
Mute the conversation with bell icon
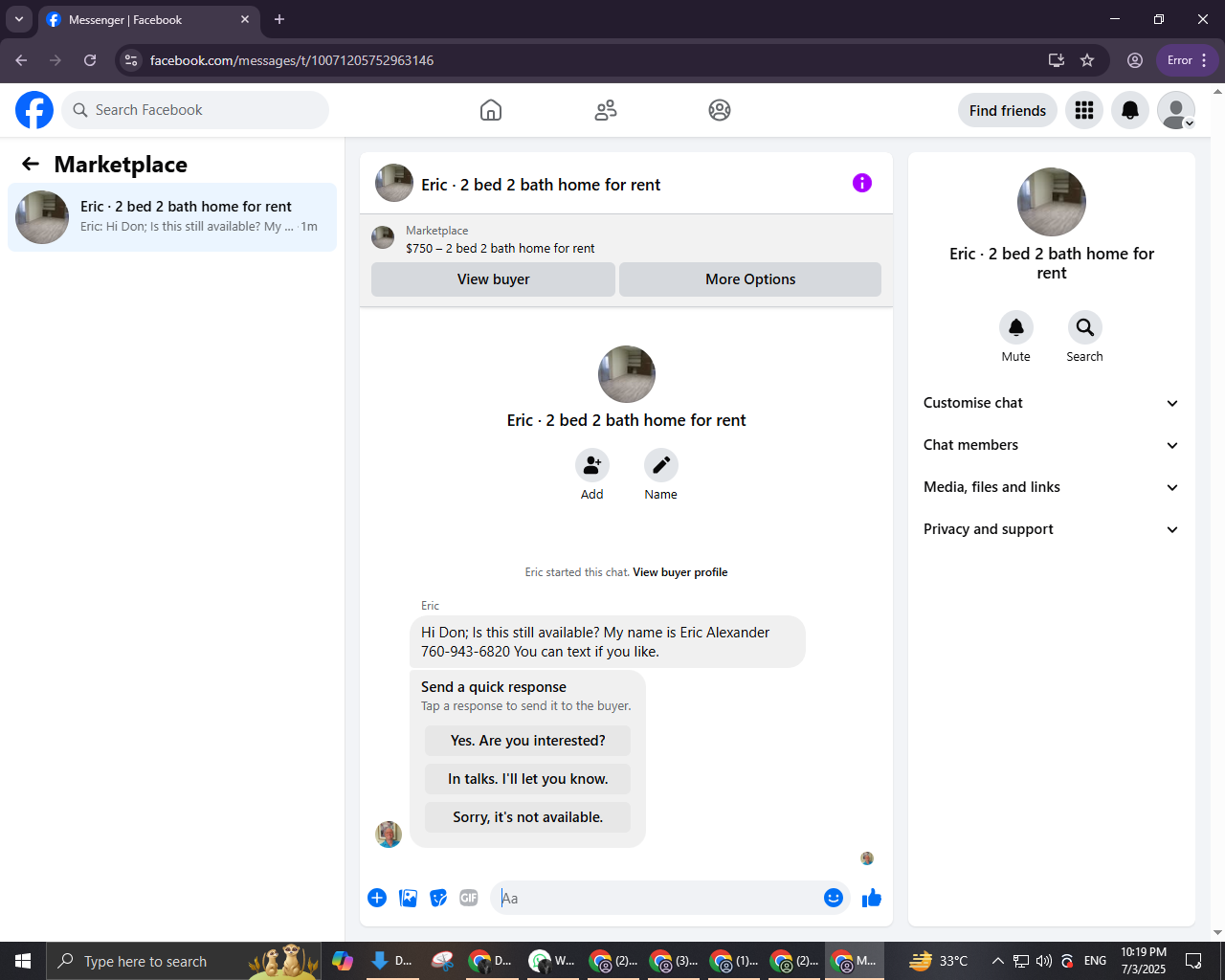1016,327
